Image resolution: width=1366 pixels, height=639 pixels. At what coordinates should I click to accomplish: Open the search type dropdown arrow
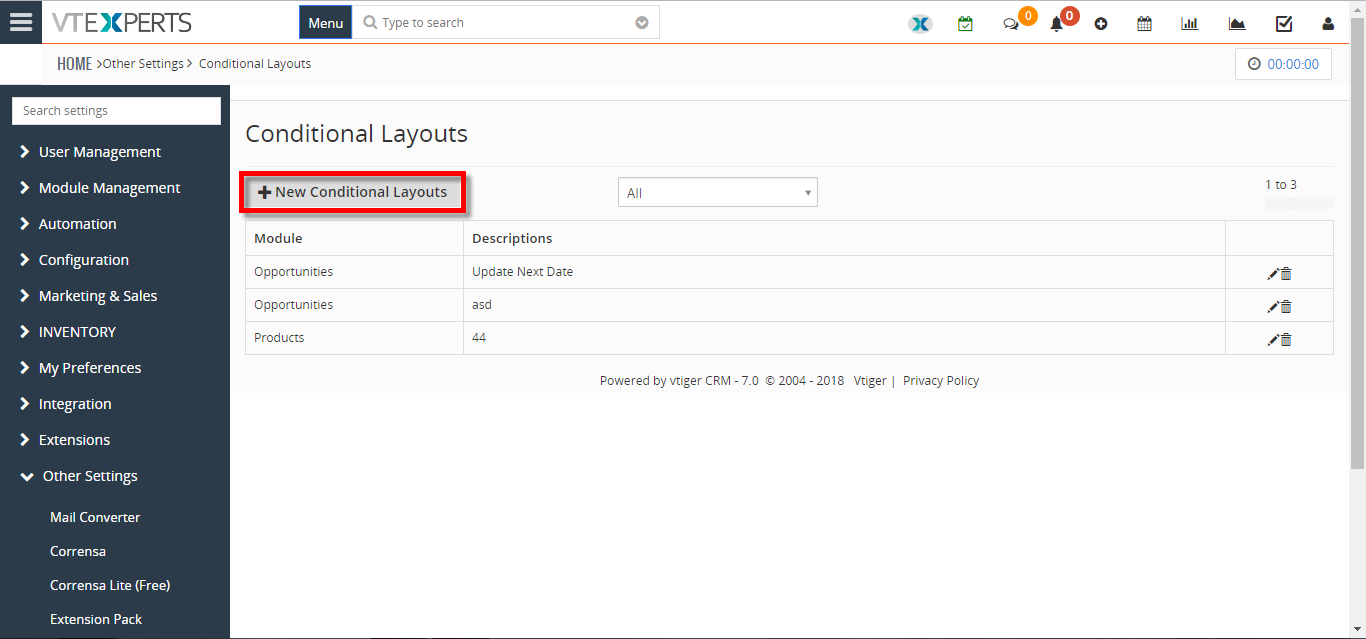click(x=642, y=23)
